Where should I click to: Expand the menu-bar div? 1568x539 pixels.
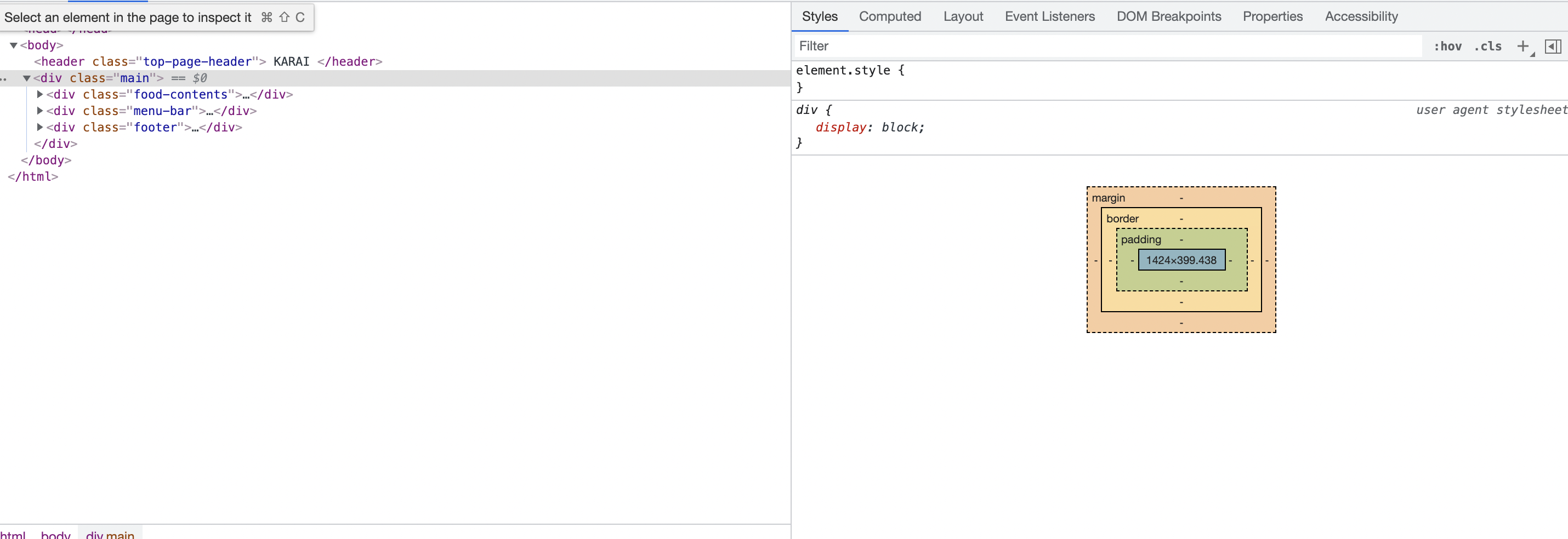[40, 111]
